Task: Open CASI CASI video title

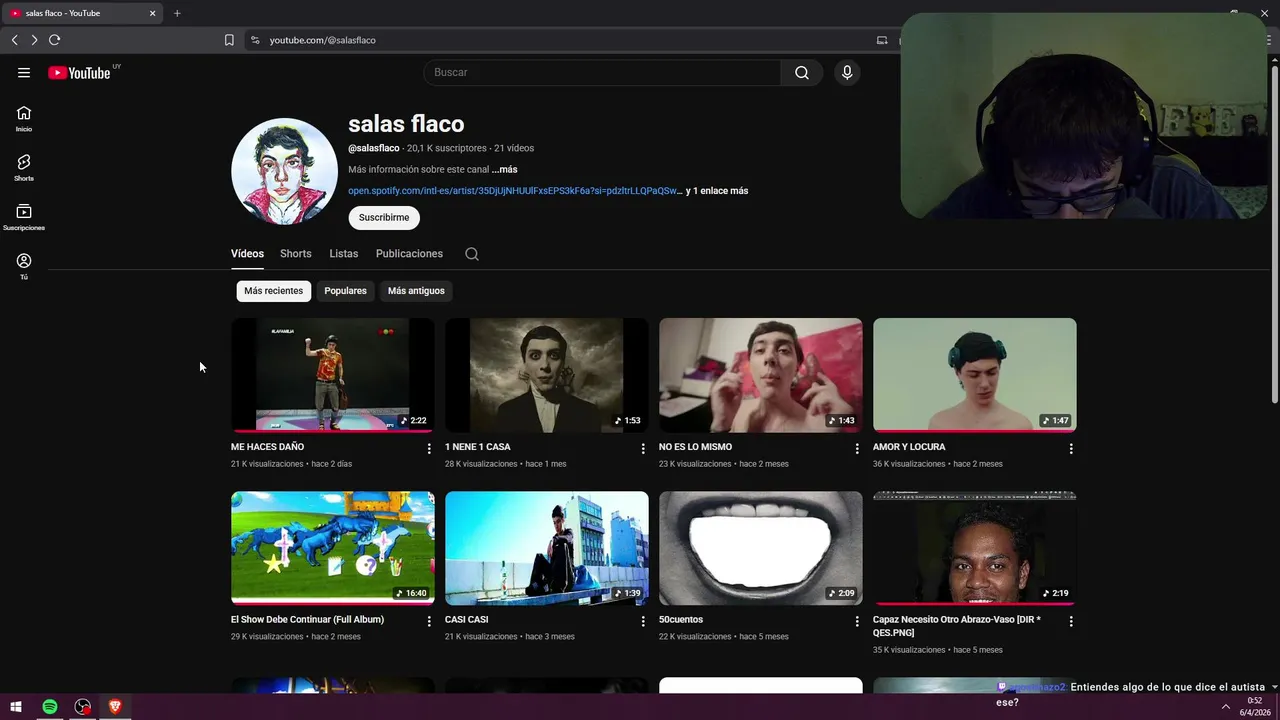Action: click(x=467, y=620)
